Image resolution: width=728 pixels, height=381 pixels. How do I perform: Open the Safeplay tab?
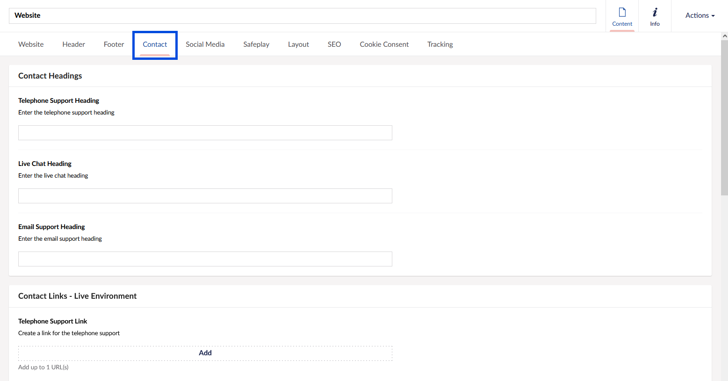tap(256, 45)
